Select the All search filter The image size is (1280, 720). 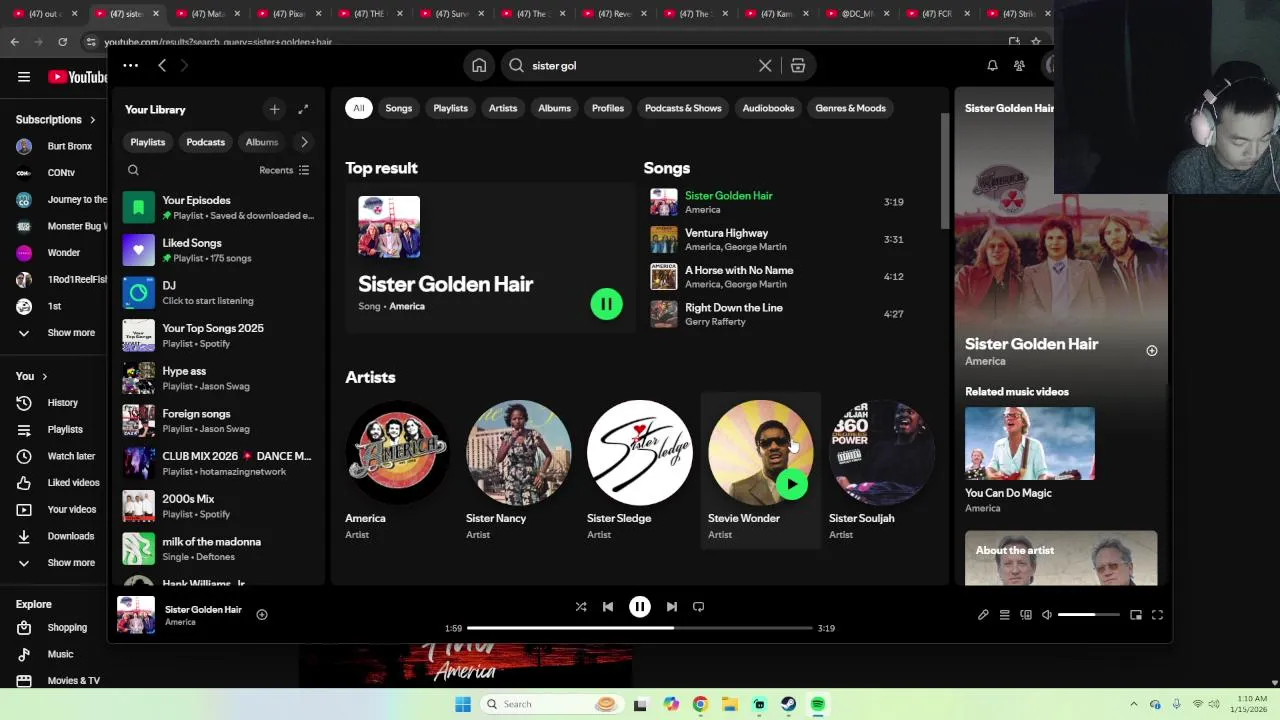[359, 108]
